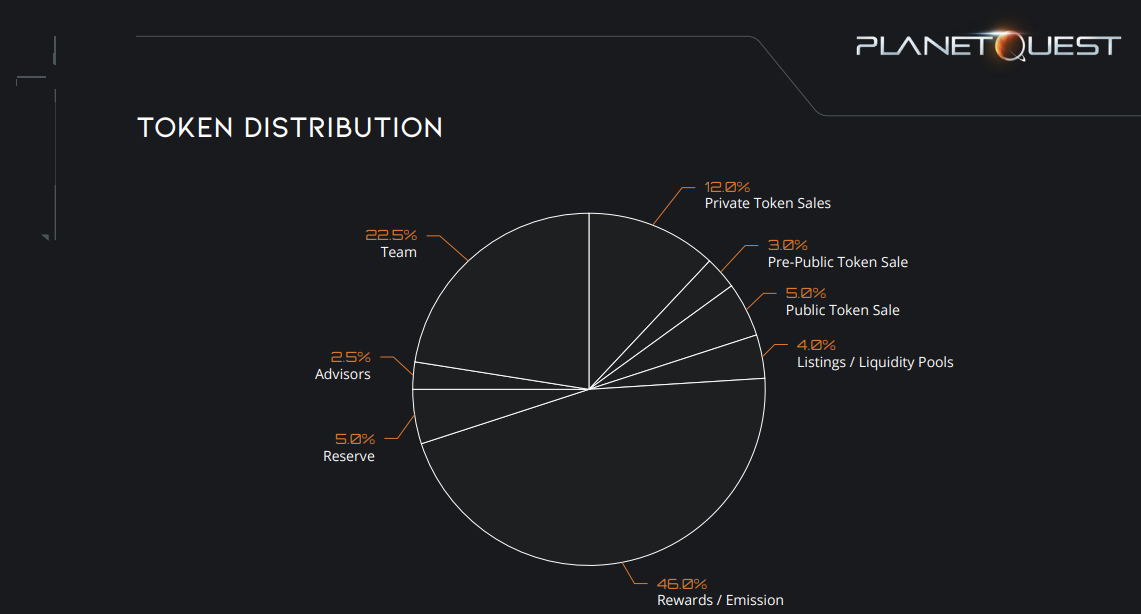Click the 2.5% percentage value
The height and width of the screenshot is (614, 1141).
pos(350,357)
